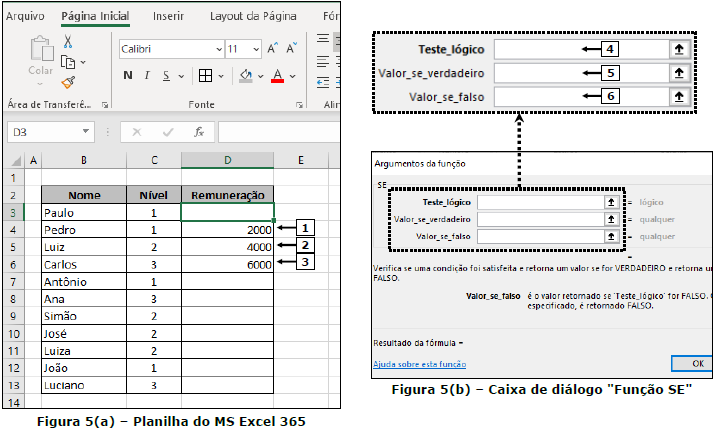Select column D header
The image size is (719, 428).
tap(227, 160)
